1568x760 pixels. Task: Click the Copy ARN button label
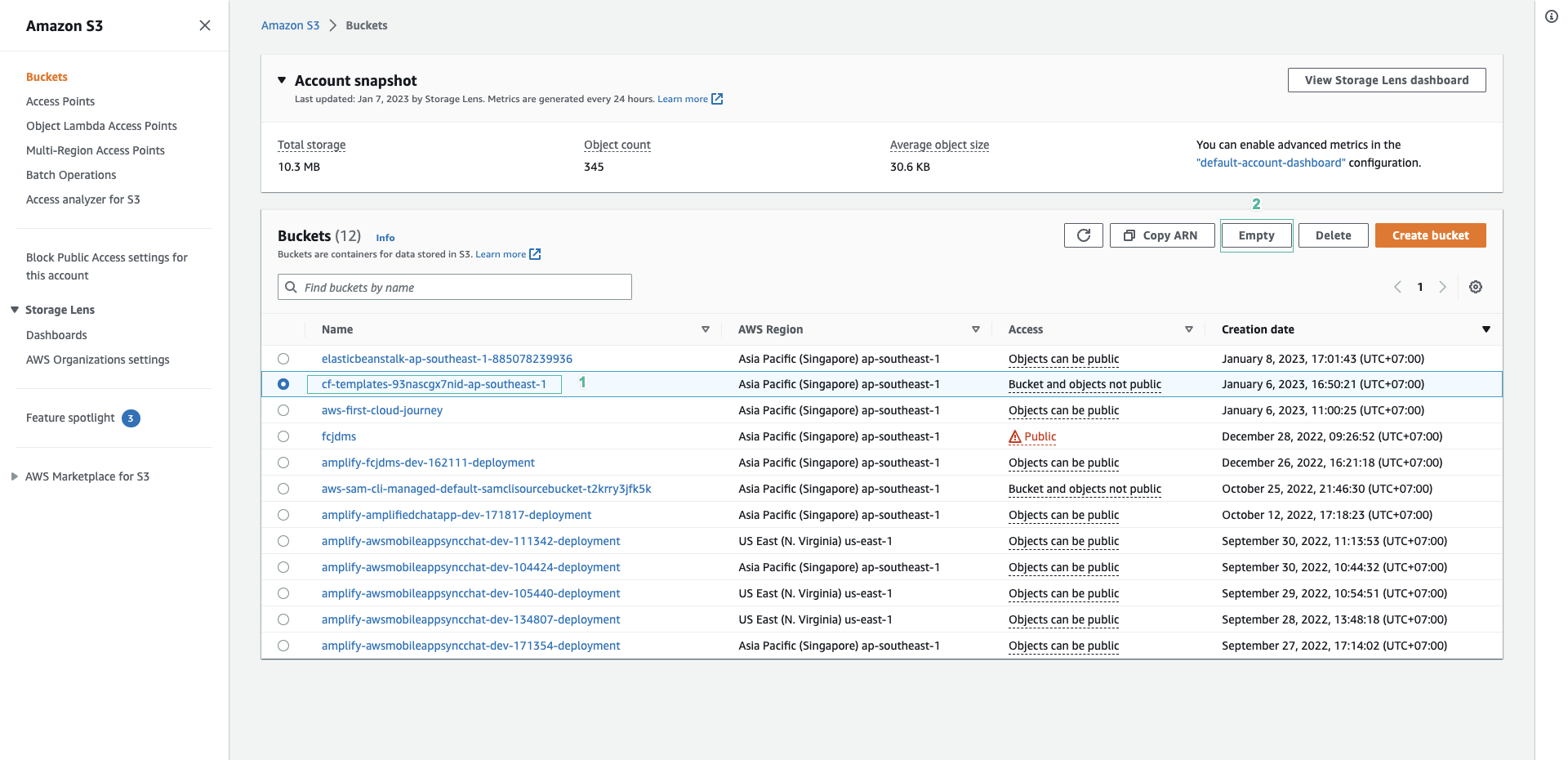pyautogui.click(x=1170, y=235)
